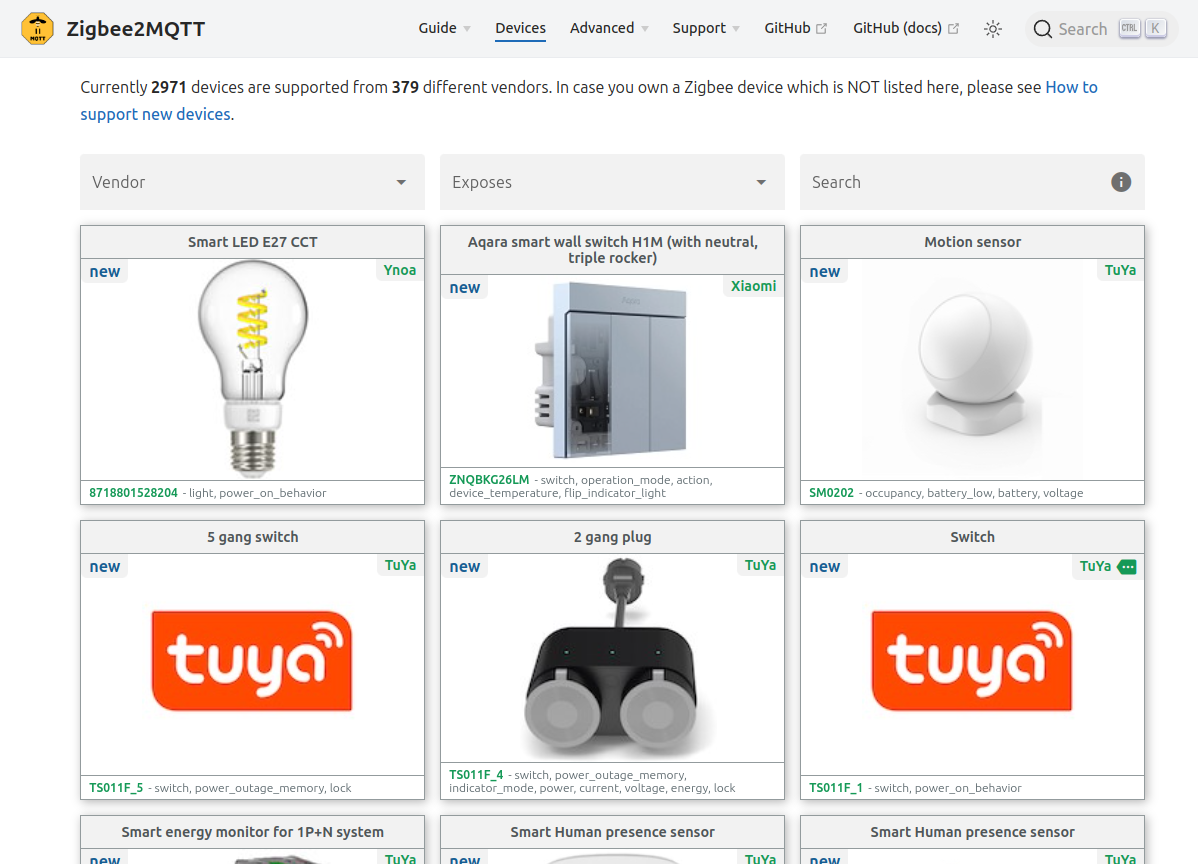Click the green tag icon beside TuYa on Switch card
Image resolution: width=1198 pixels, height=864 pixels.
point(1127,567)
